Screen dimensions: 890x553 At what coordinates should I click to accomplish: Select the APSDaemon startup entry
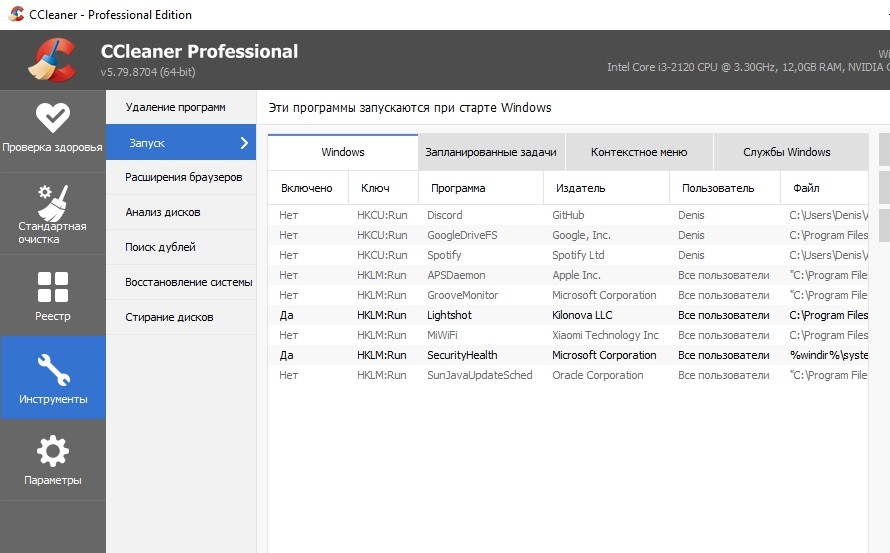[568, 275]
